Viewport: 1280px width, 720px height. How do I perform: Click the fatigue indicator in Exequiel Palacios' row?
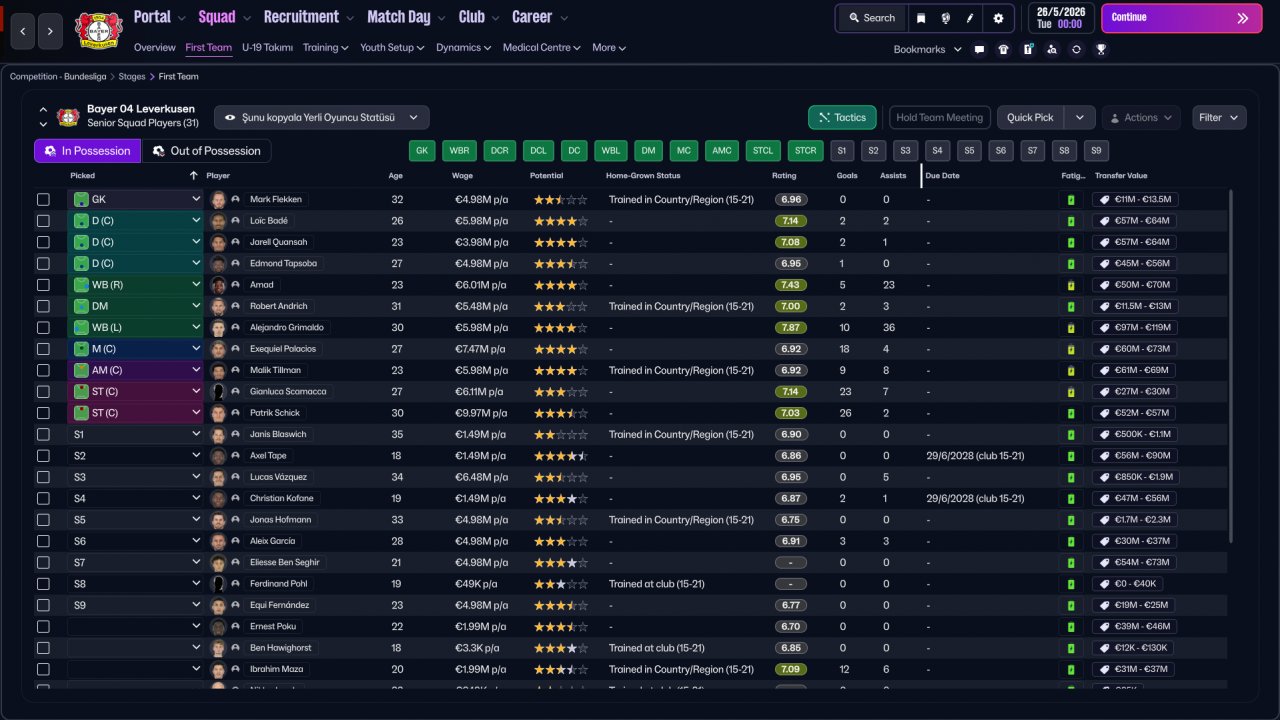[x=1071, y=349]
